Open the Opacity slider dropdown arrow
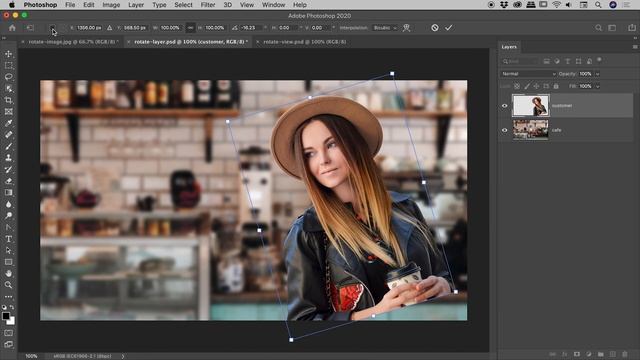The height and width of the screenshot is (360, 640). pyautogui.click(x=598, y=74)
